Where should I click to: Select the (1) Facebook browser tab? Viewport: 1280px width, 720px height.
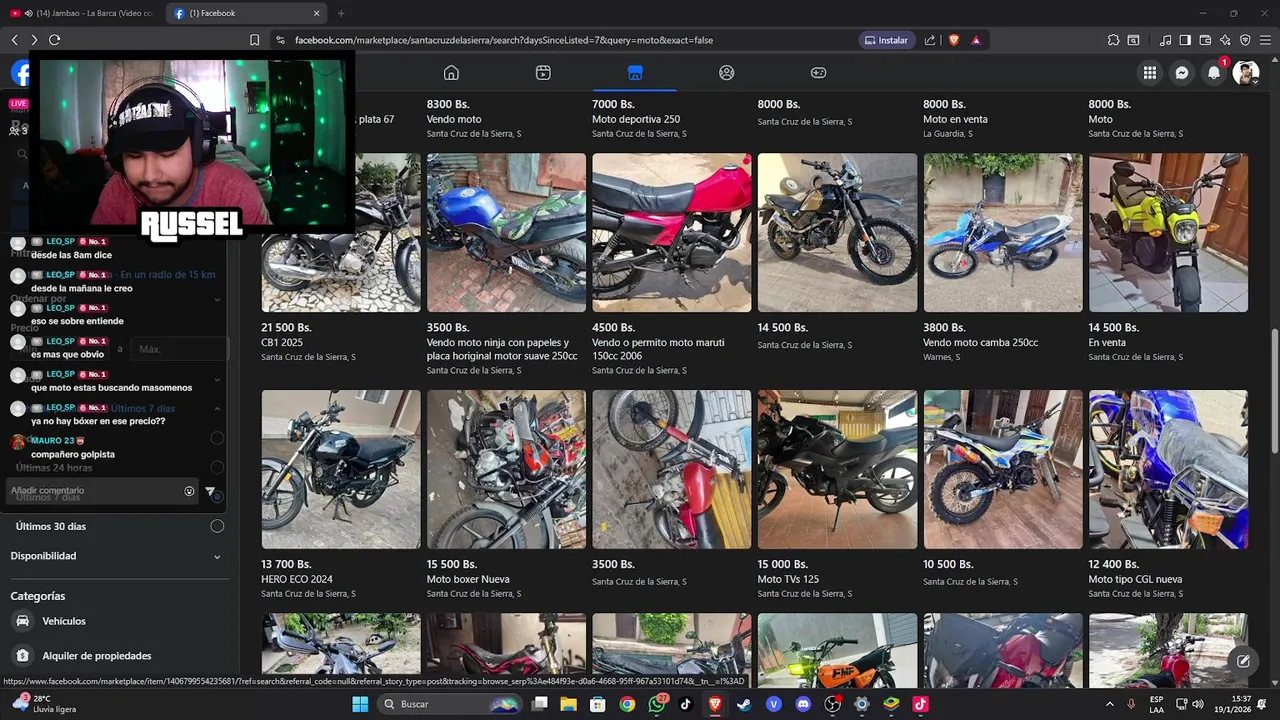click(247, 13)
